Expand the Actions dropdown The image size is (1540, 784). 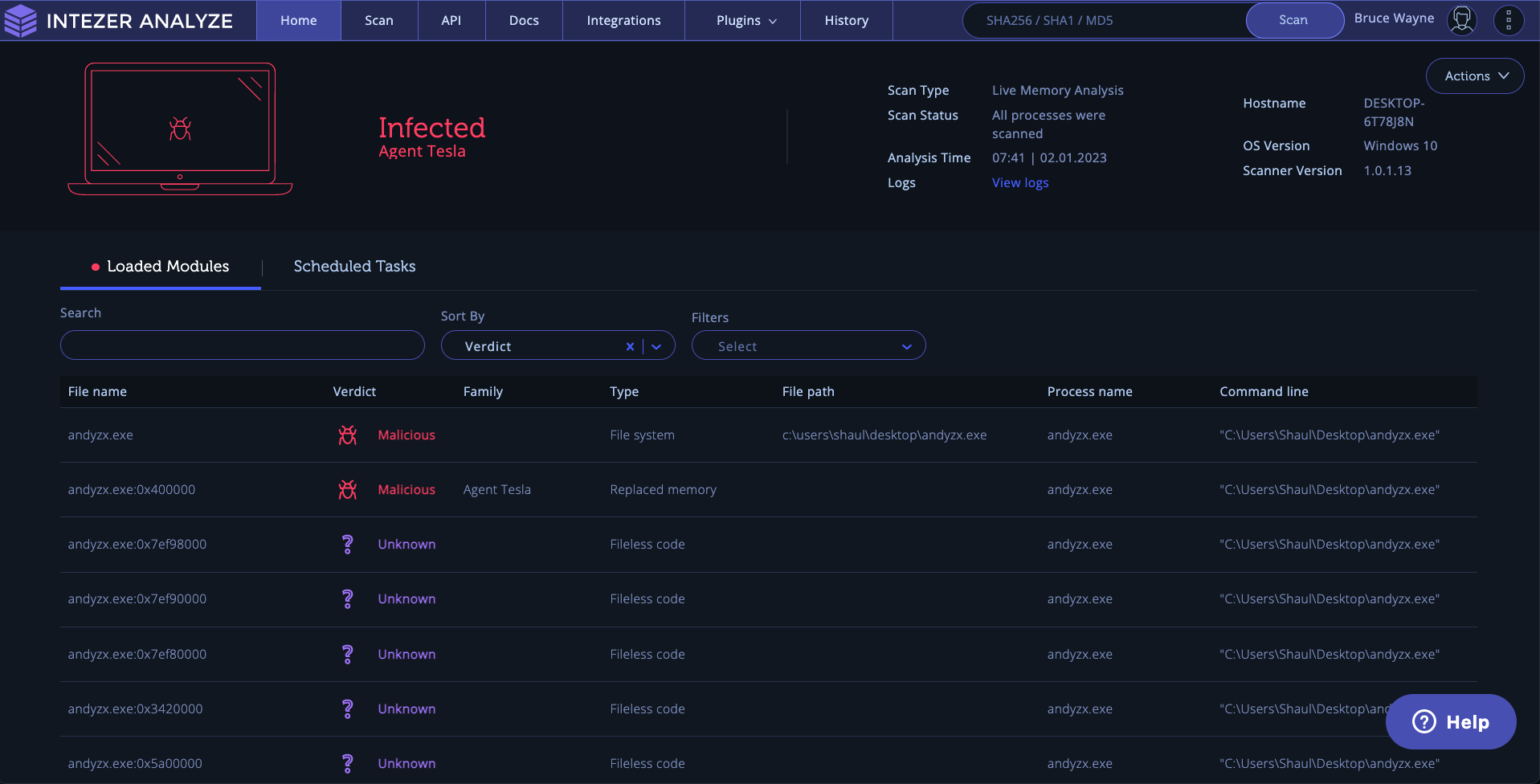tap(1474, 76)
